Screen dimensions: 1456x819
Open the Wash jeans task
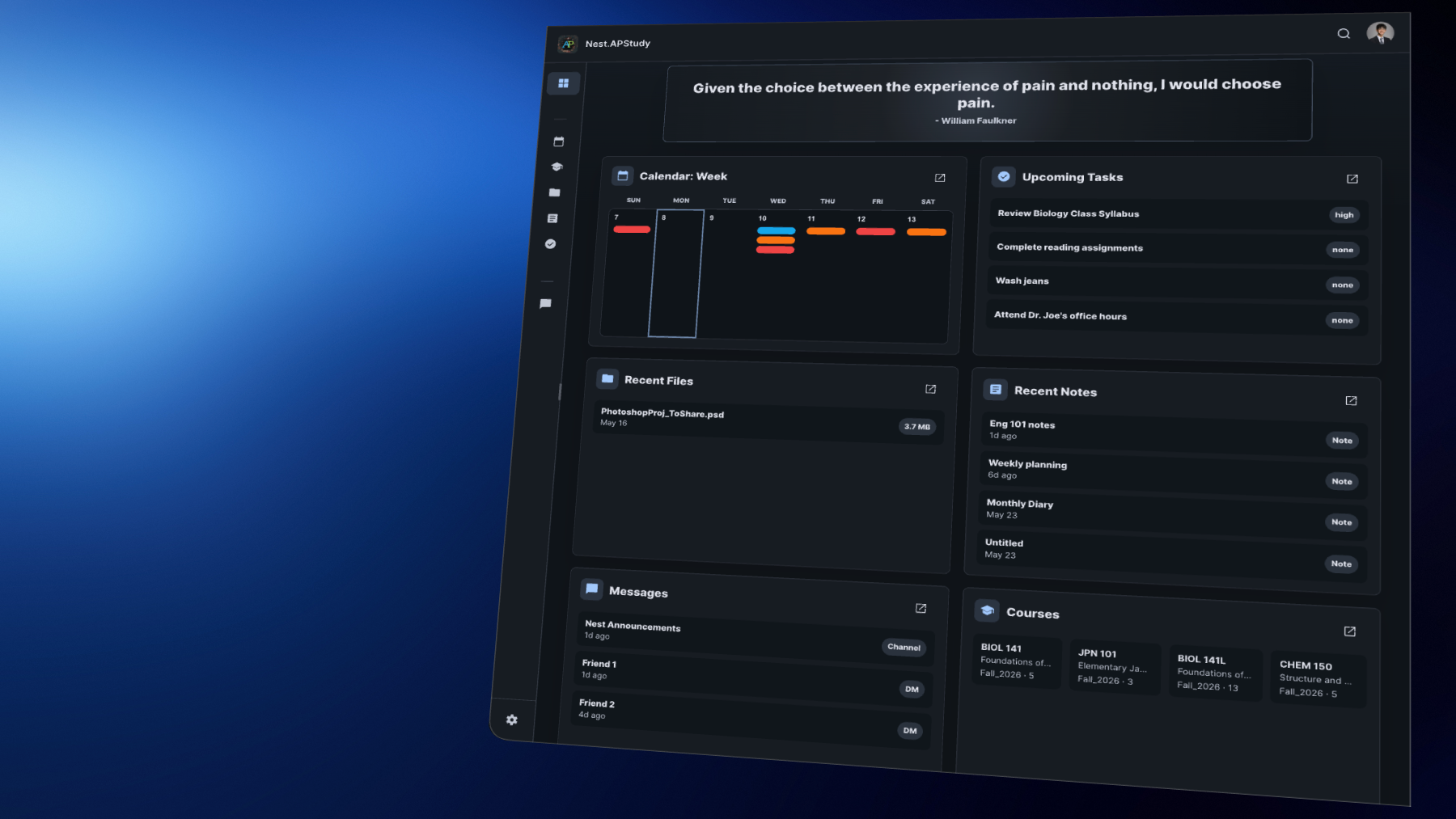click(1177, 283)
